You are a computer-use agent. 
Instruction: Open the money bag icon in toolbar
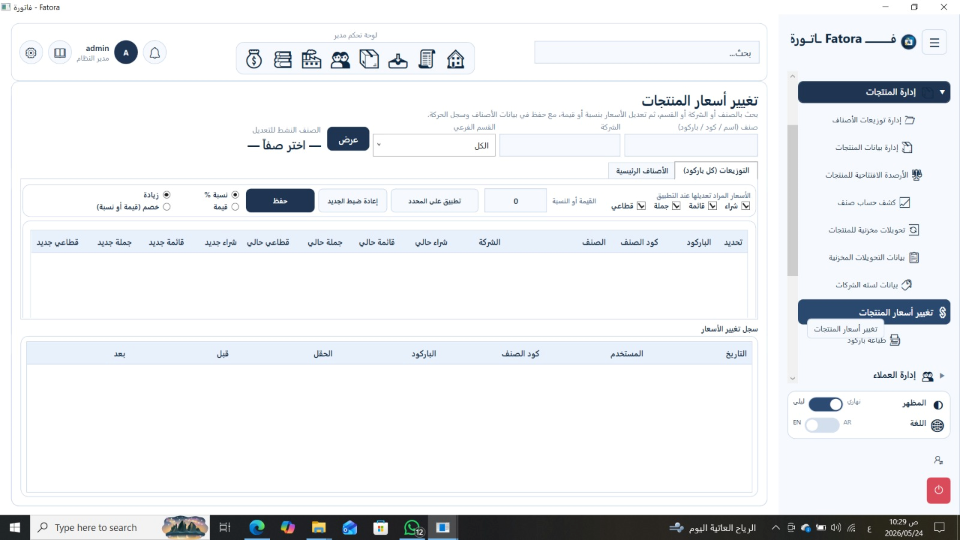click(x=254, y=59)
